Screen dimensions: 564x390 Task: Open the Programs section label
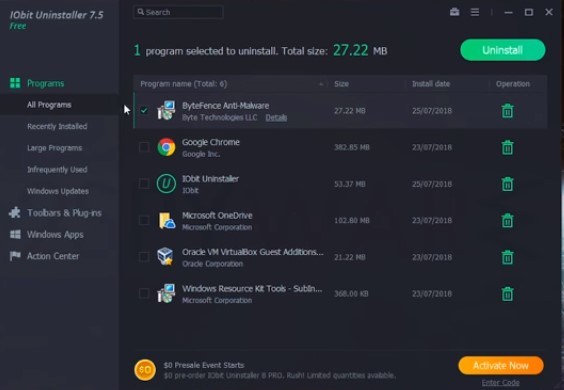coord(46,83)
